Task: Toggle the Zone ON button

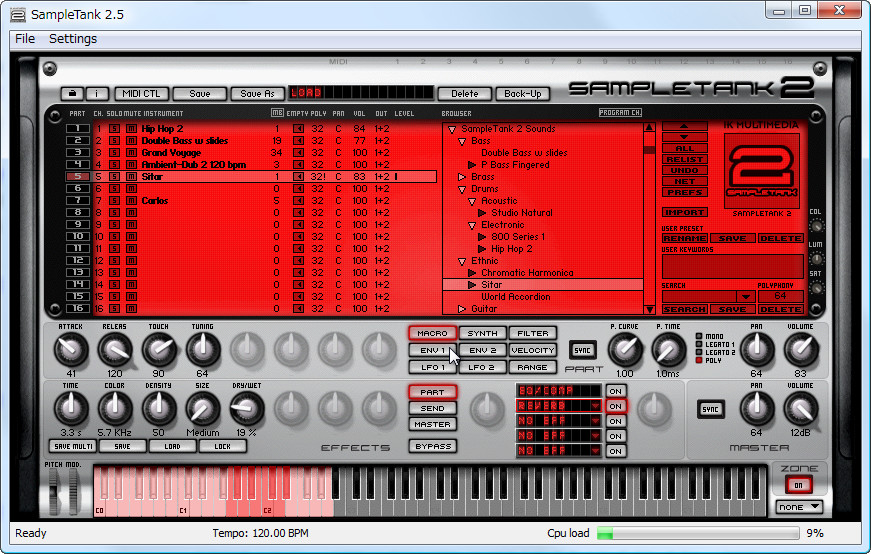Action: [798, 485]
